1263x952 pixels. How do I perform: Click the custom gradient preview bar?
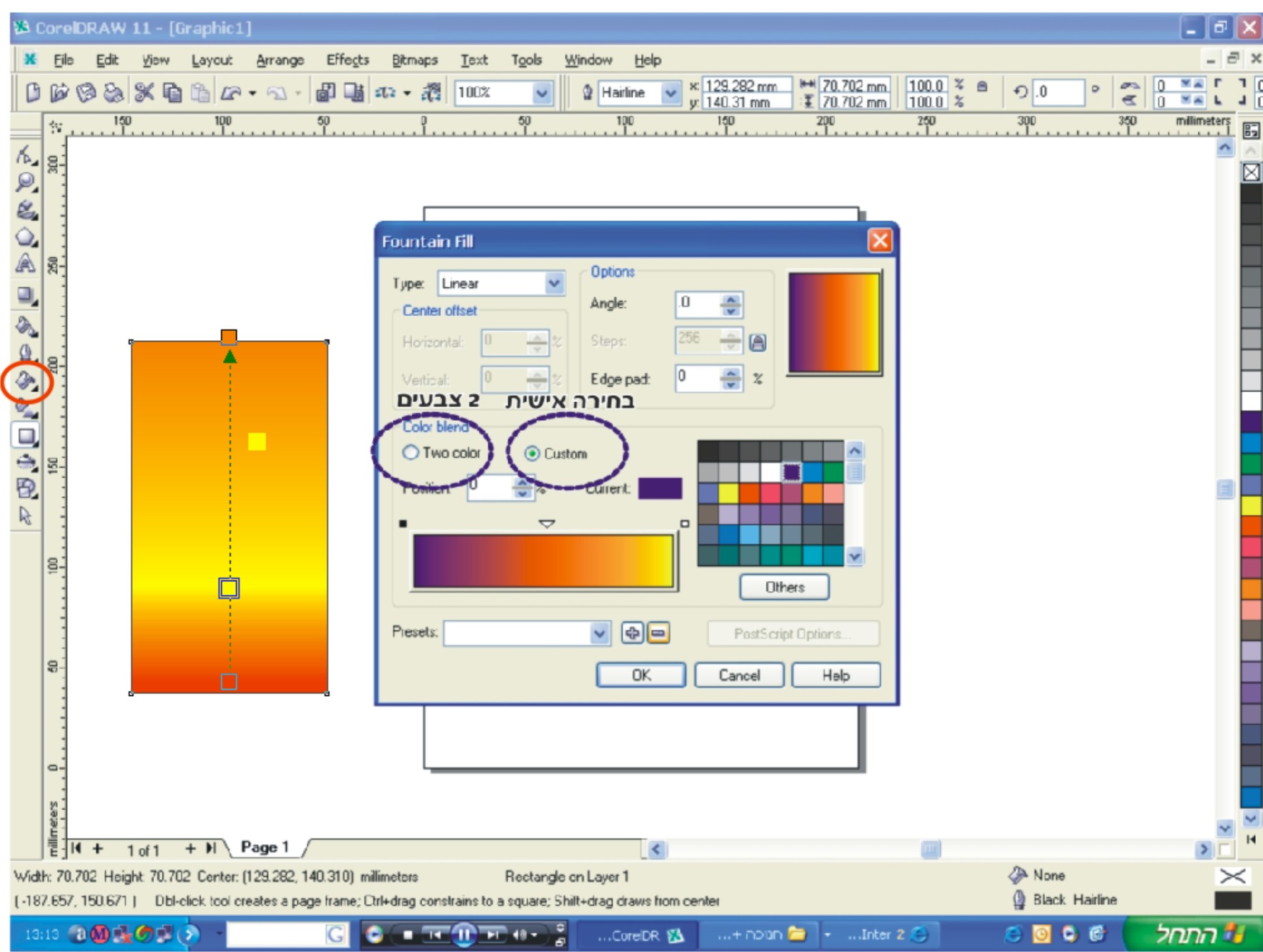tap(543, 561)
